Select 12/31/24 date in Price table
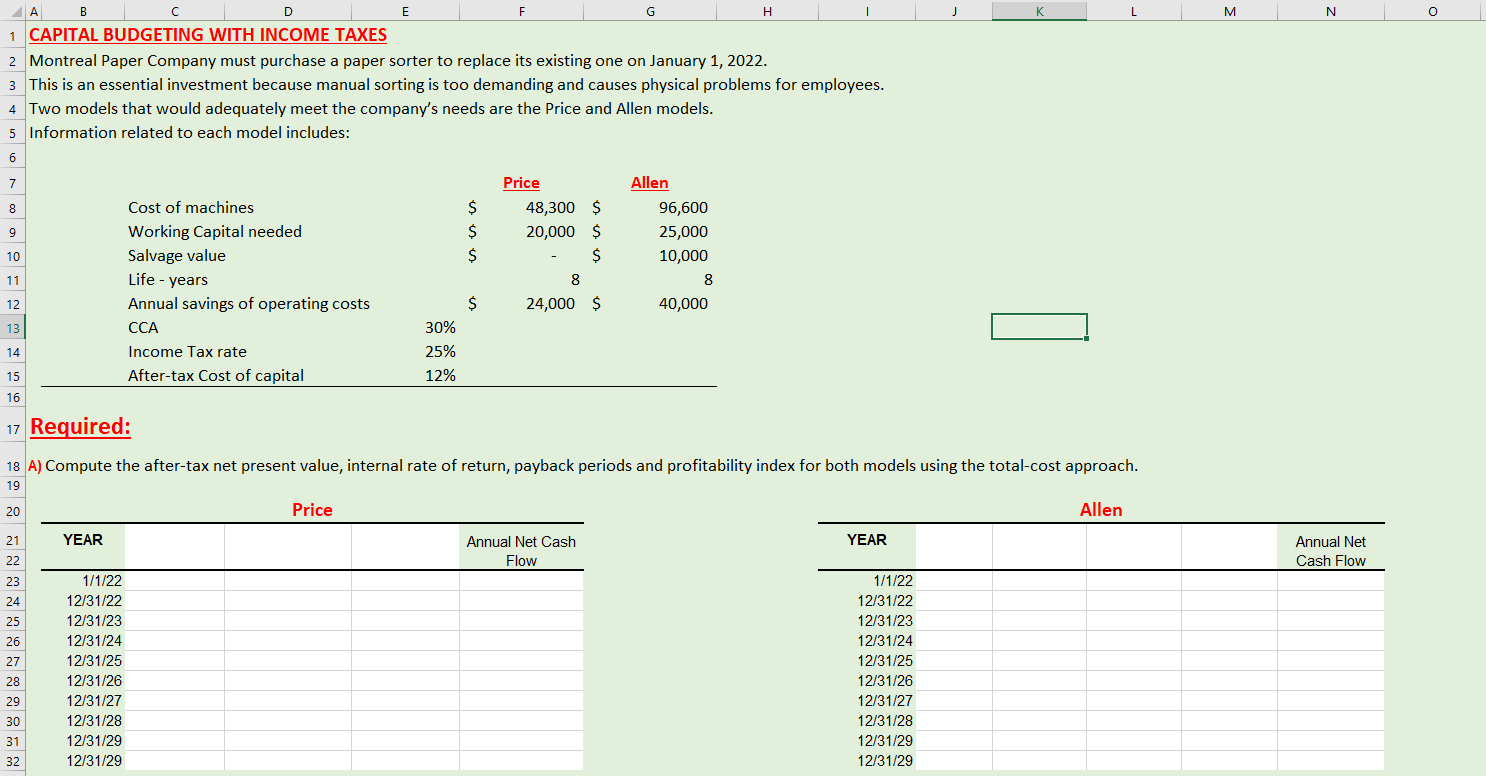The image size is (1486, 776). pos(94,641)
